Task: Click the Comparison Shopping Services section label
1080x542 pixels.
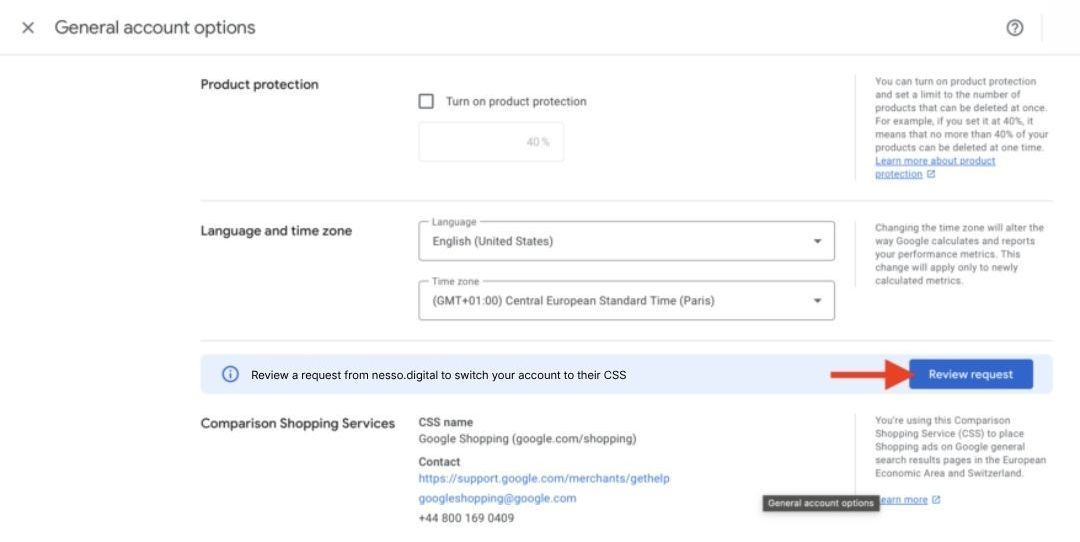Action: pos(298,424)
